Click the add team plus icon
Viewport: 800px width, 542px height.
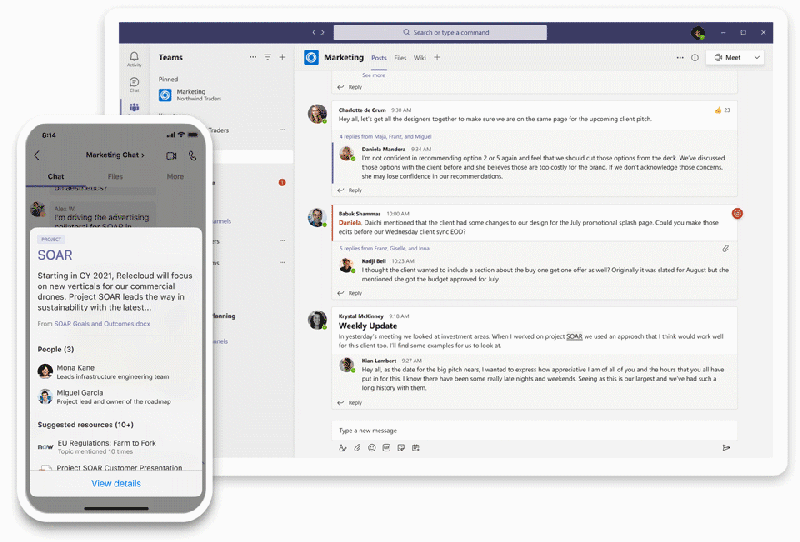pyautogui.click(x=282, y=58)
